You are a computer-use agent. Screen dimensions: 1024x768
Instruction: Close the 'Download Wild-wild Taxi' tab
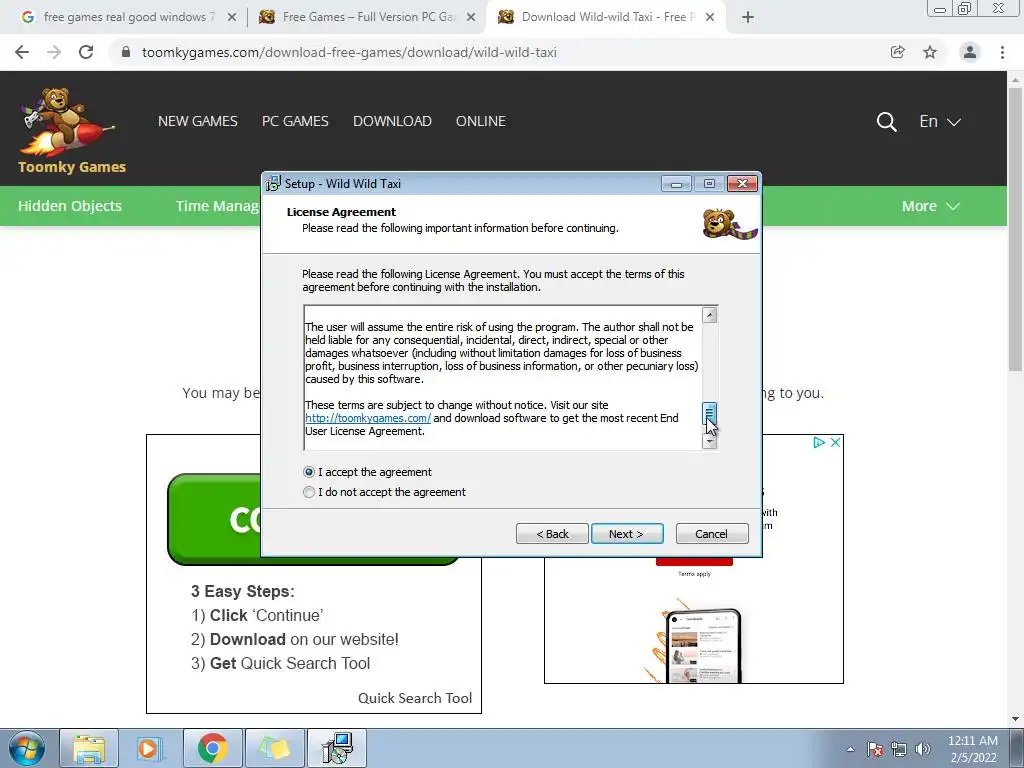click(710, 17)
